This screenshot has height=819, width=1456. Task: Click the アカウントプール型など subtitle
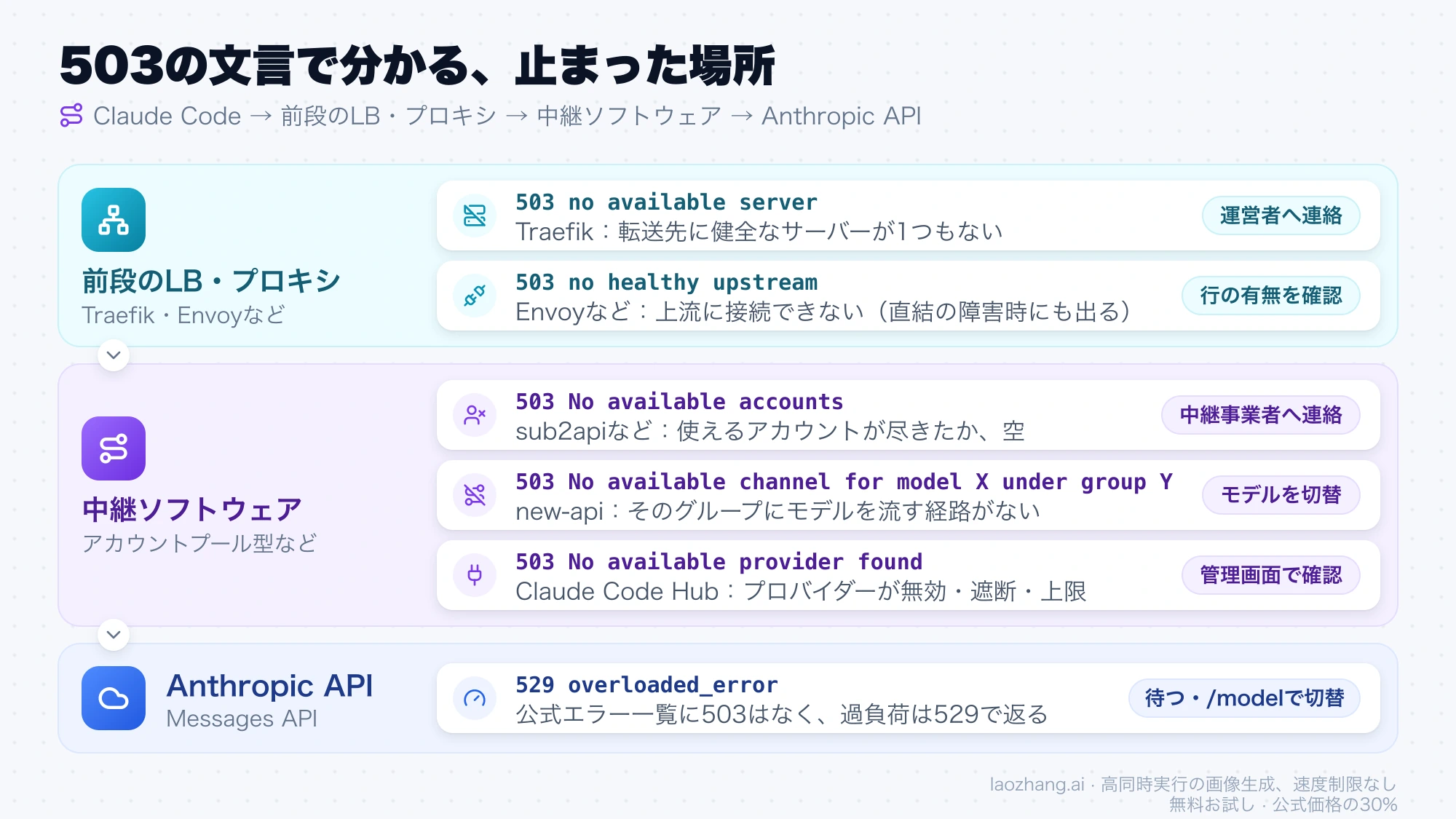click(199, 543)
